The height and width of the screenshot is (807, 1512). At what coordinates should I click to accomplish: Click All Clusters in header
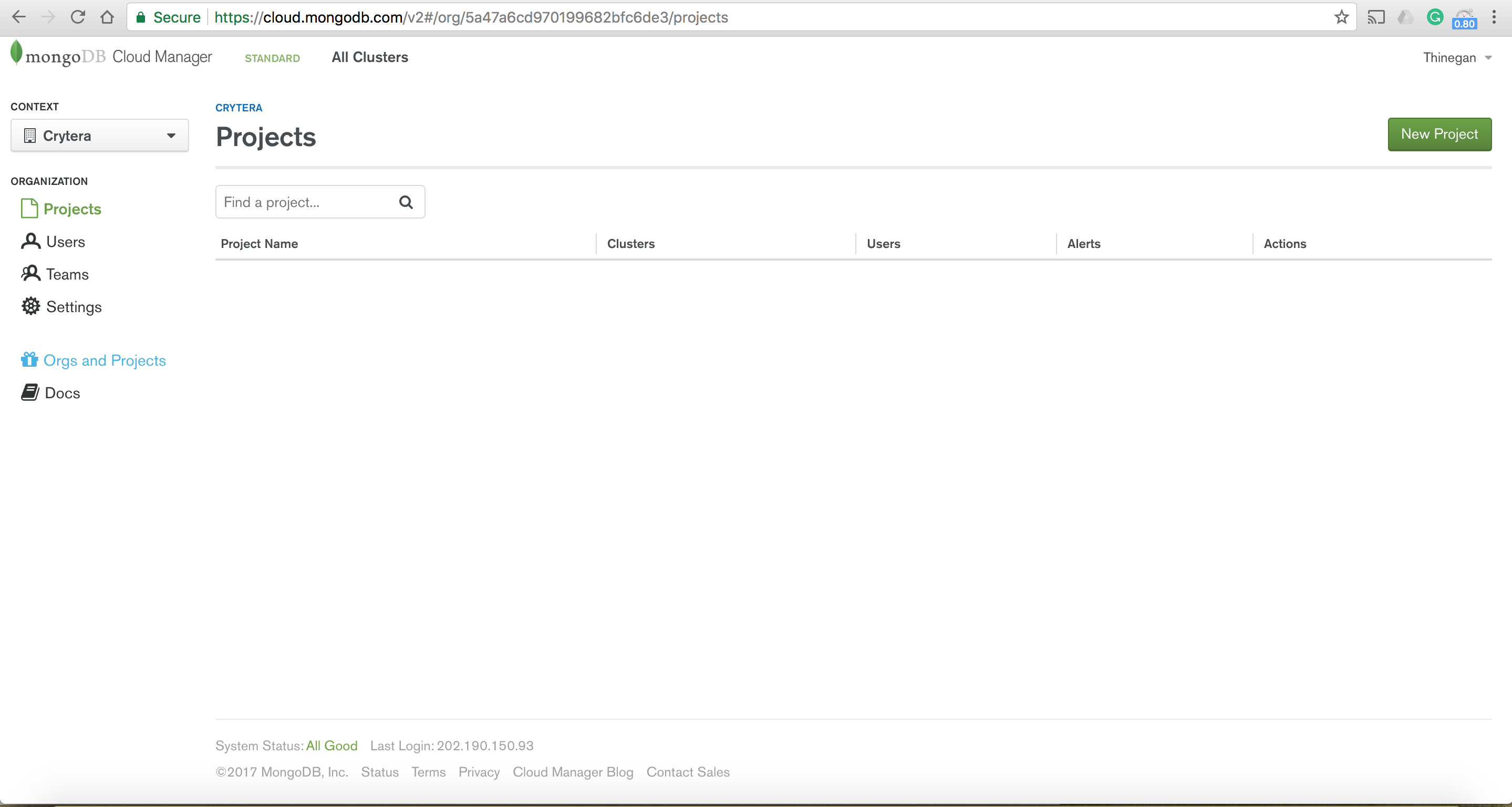[x=369, y=57]
